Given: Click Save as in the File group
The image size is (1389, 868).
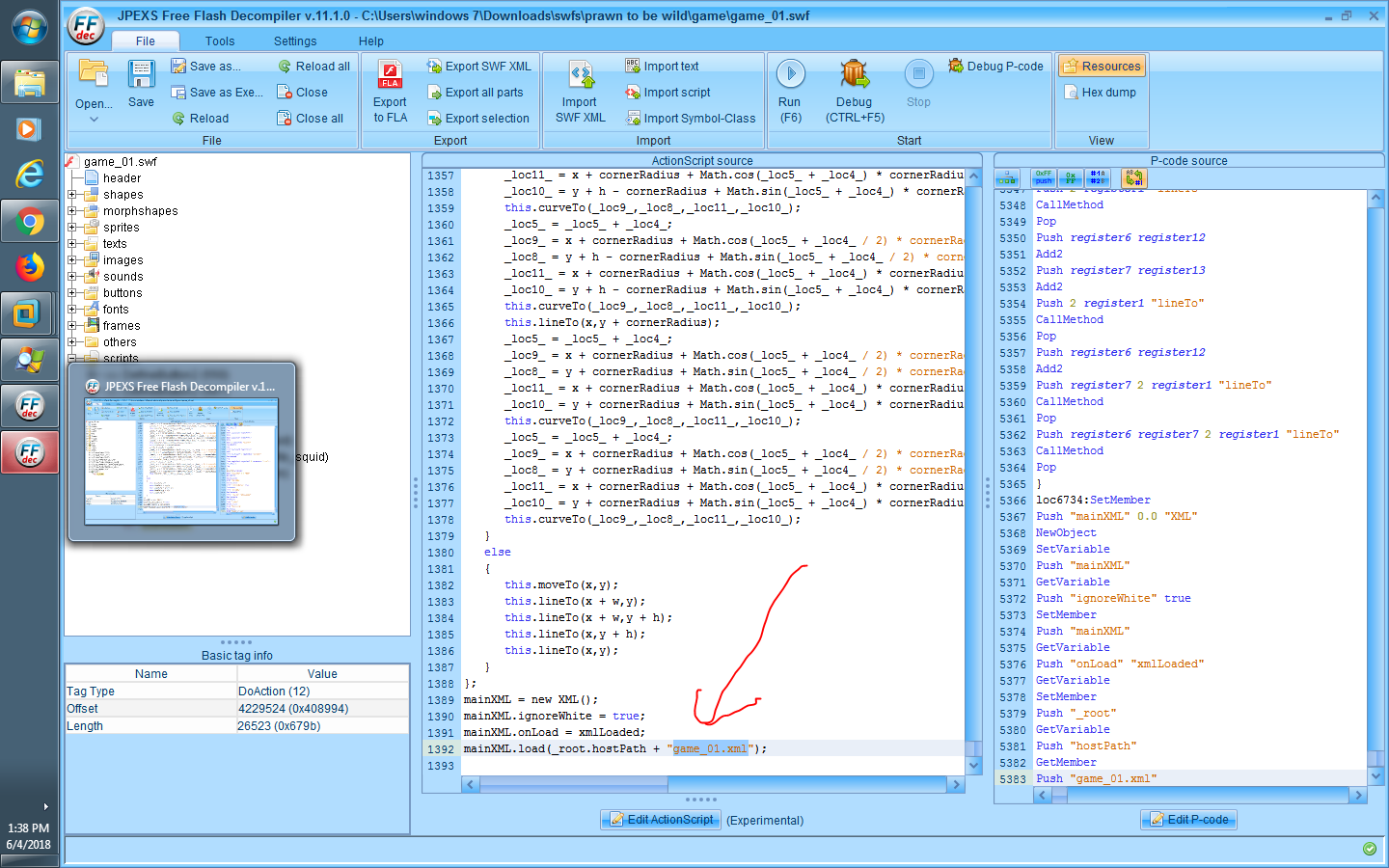Looking at the screenshot, I should 205,66.
